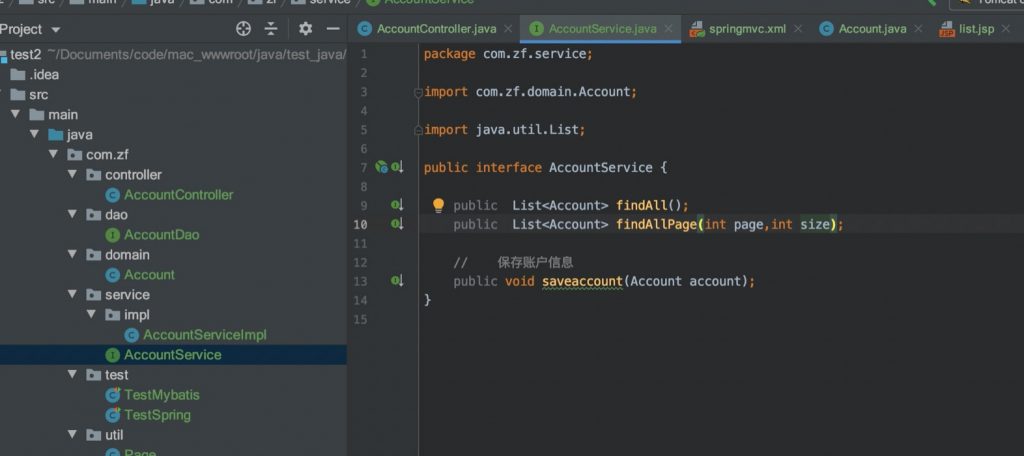Select AccountService in project tree

(172, 355)
